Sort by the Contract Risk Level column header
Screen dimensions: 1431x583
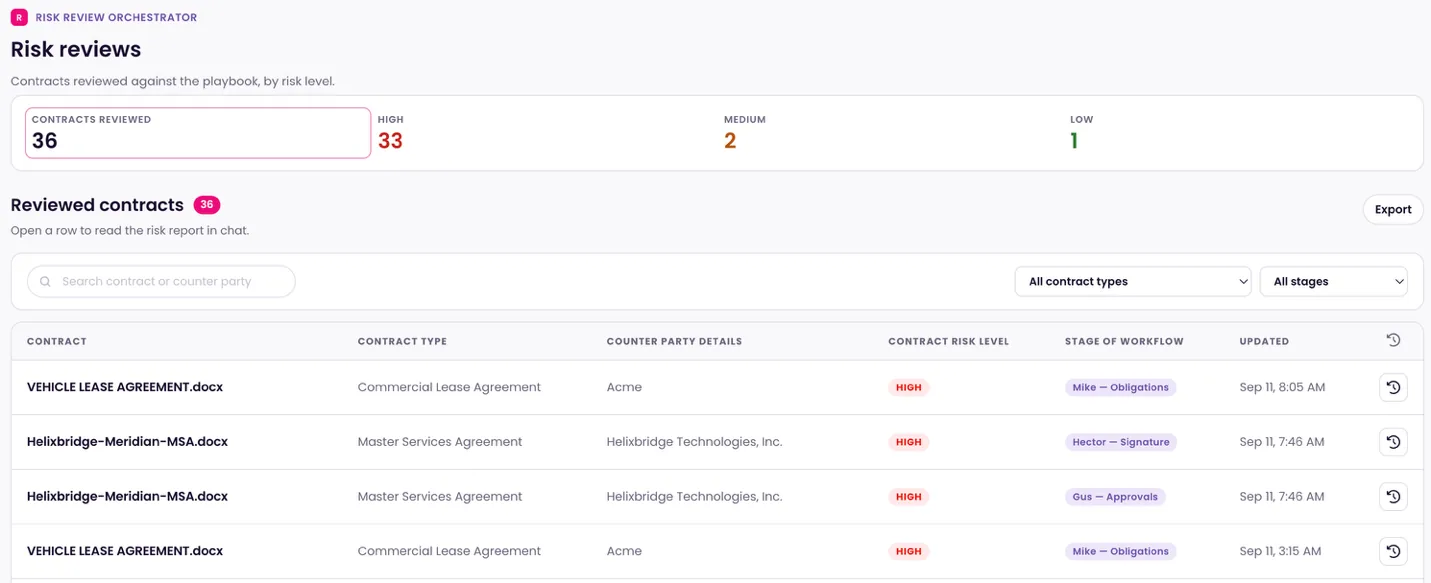coord(948,341)
